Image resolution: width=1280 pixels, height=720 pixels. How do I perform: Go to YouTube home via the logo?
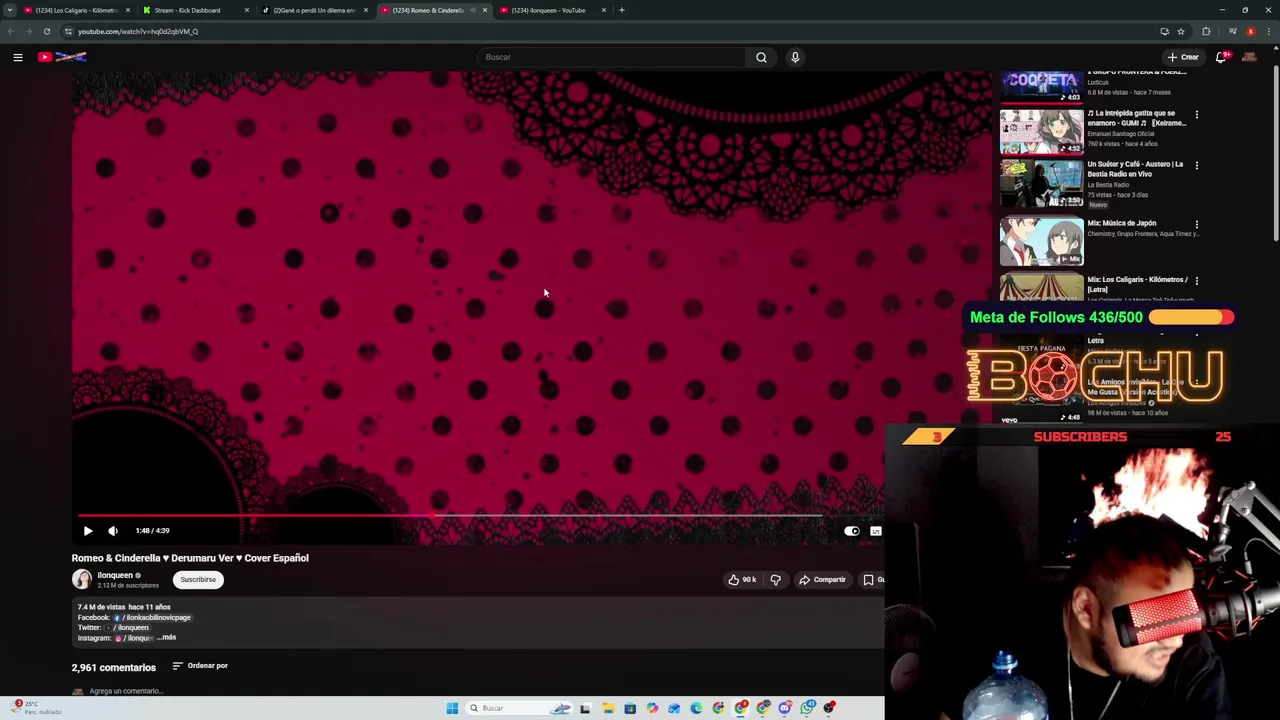[62, 57]
